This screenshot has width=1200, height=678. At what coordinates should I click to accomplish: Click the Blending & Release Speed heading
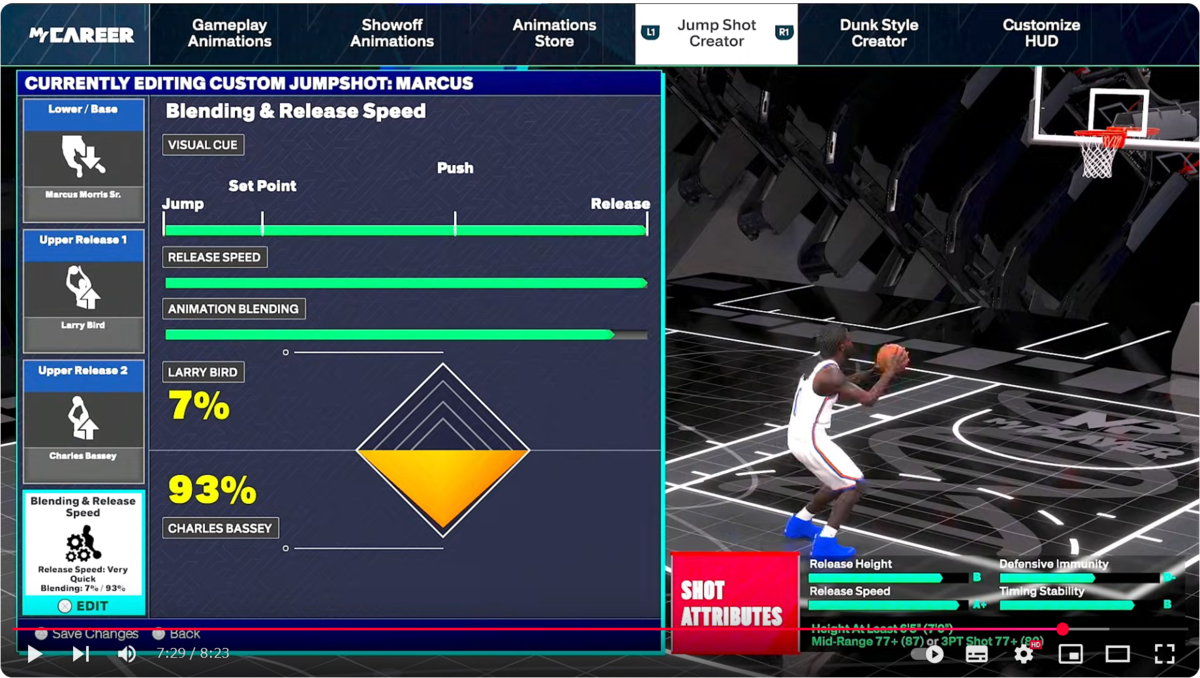296,111
